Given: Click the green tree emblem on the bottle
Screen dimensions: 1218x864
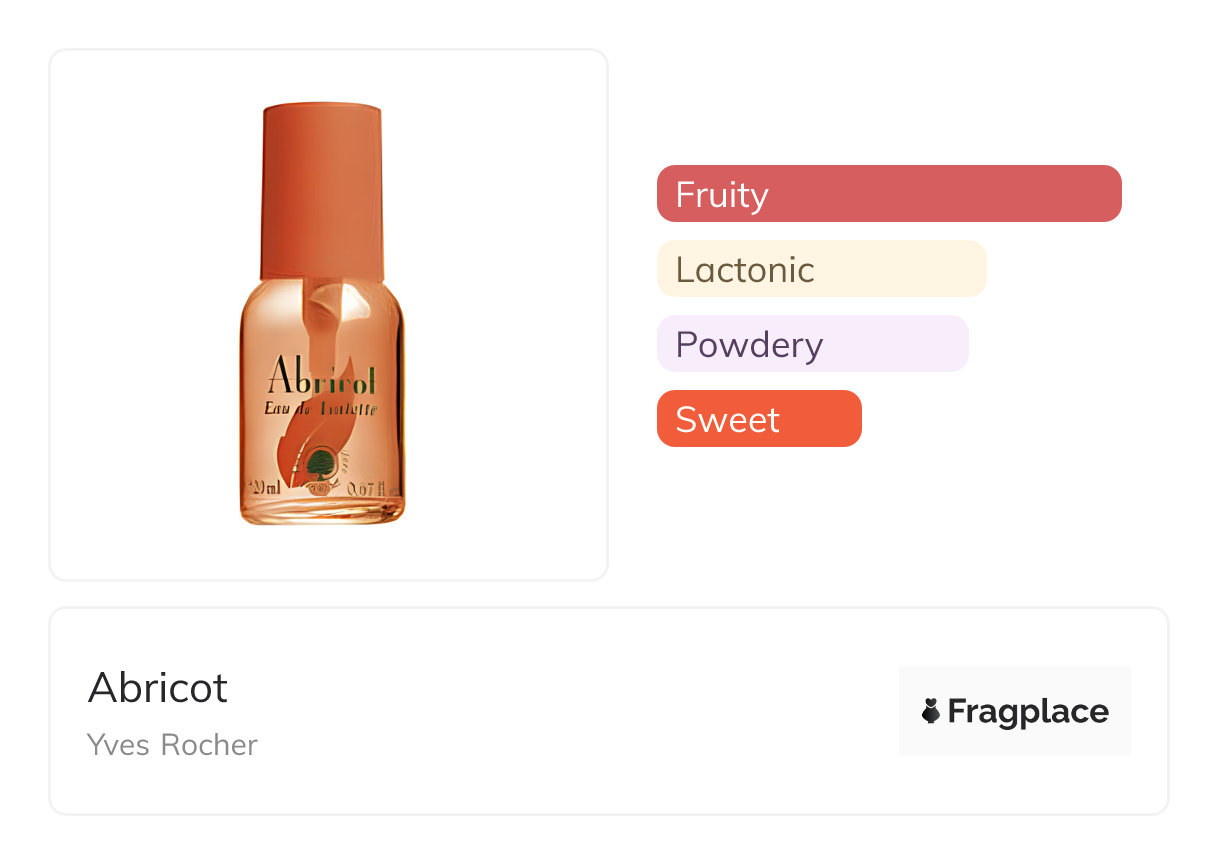Looking at the screenshot, I should tap(319, 463).
